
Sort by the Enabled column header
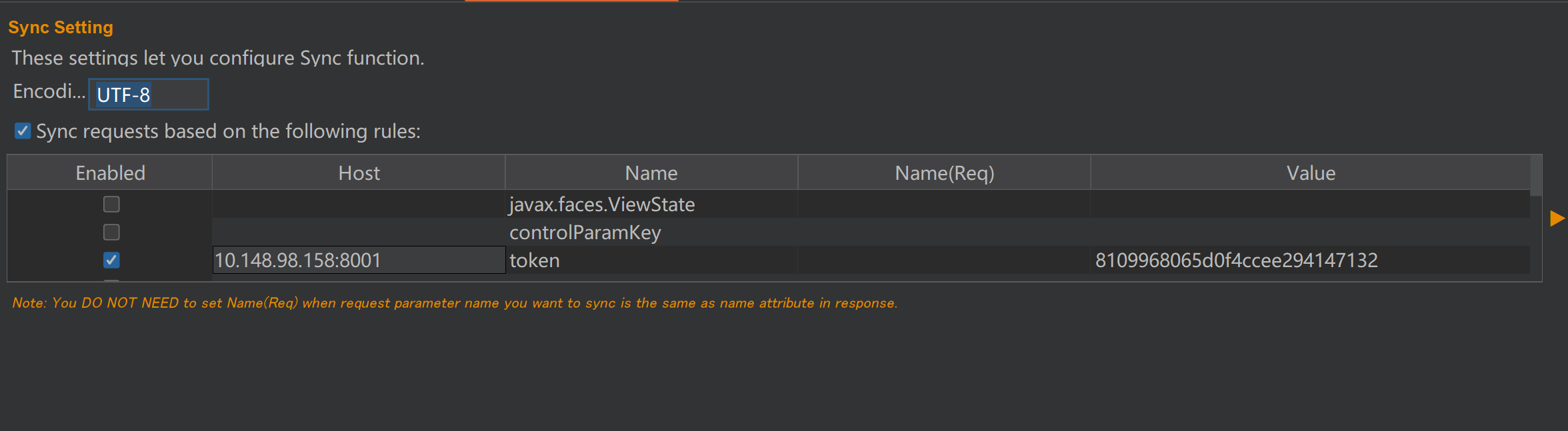pos(110,173)
